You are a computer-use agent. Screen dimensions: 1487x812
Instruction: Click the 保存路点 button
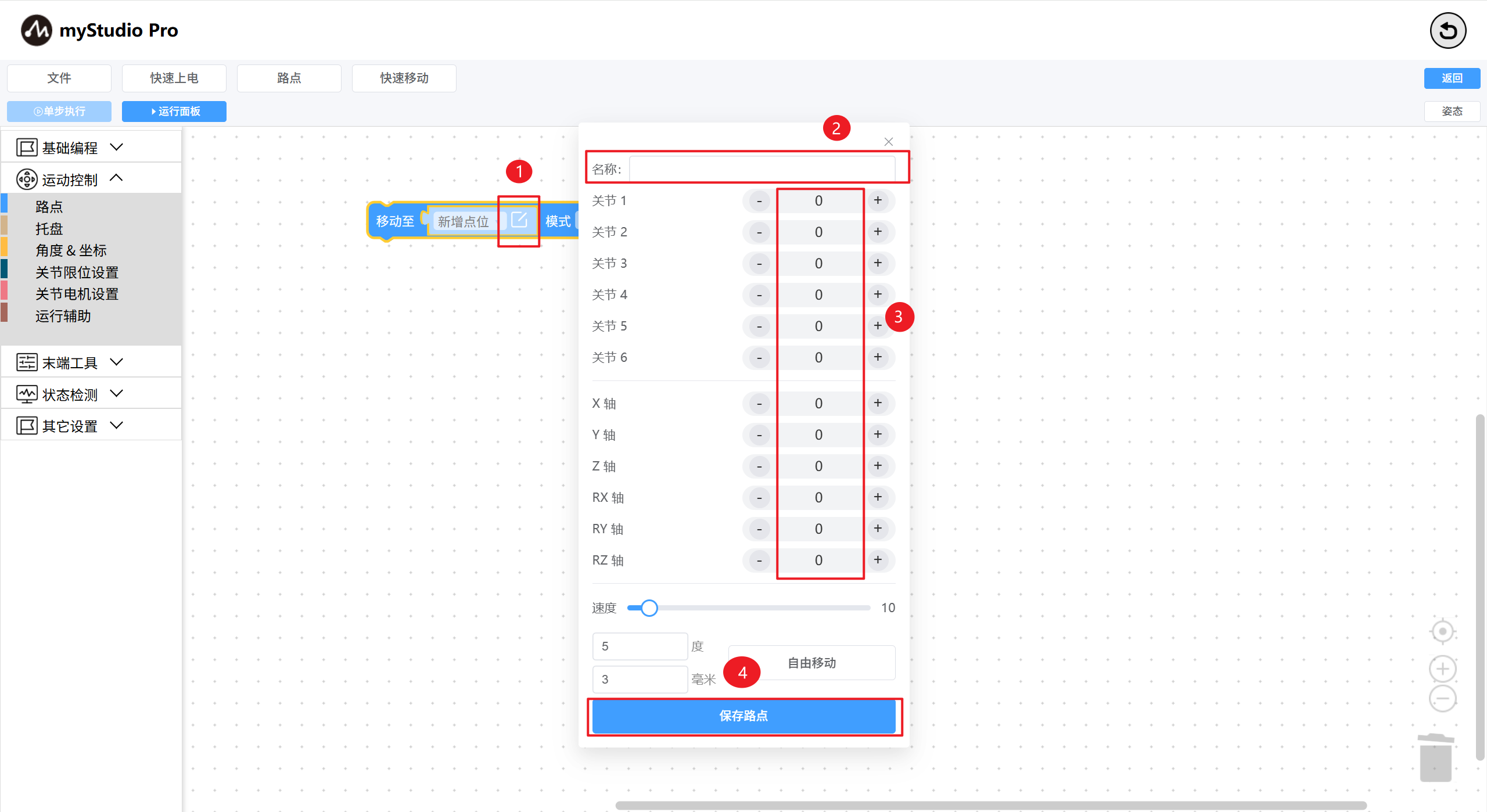point(743,716)
